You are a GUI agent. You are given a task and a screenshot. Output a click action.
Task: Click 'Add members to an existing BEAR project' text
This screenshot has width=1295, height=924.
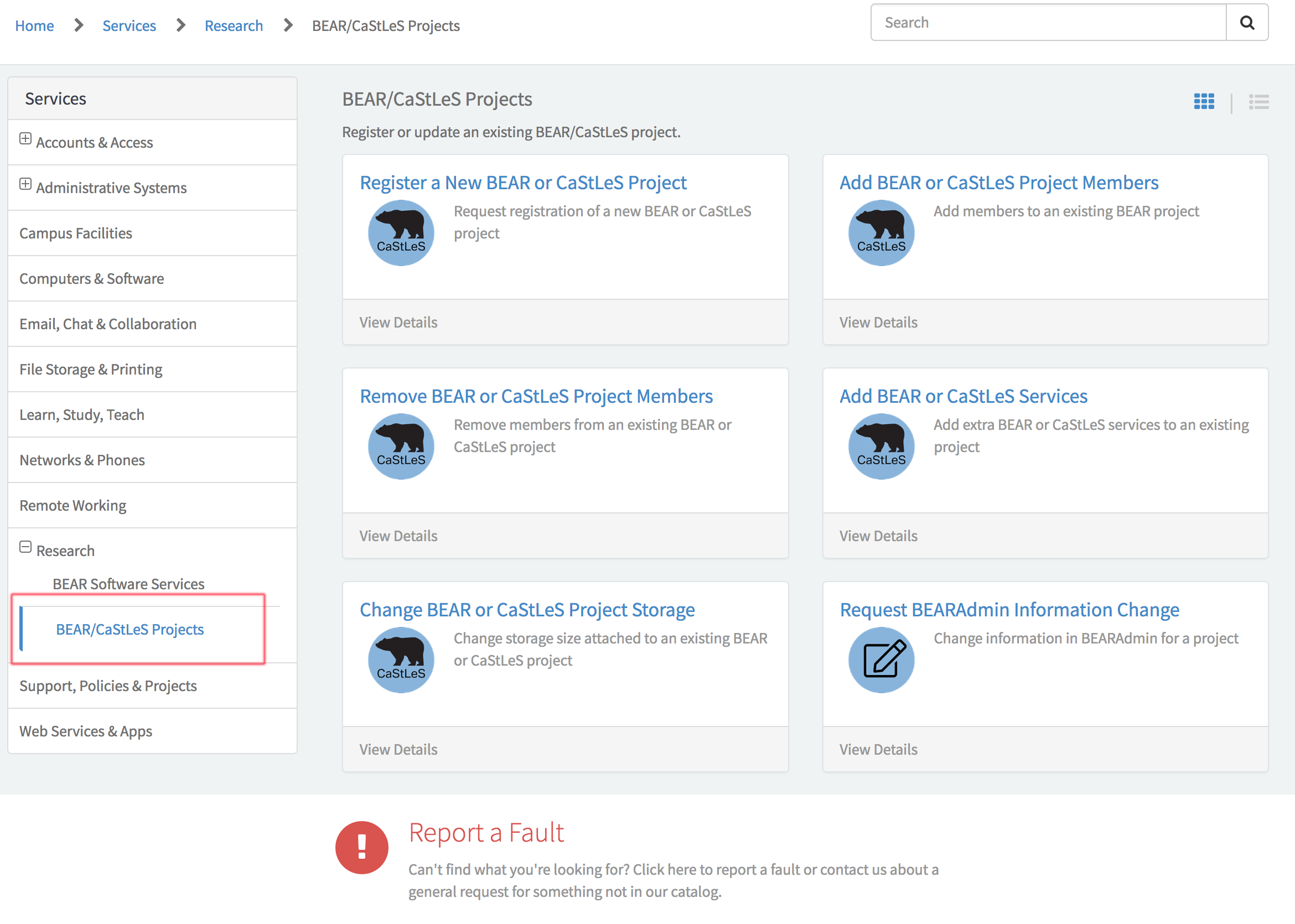coord(1066,211)
